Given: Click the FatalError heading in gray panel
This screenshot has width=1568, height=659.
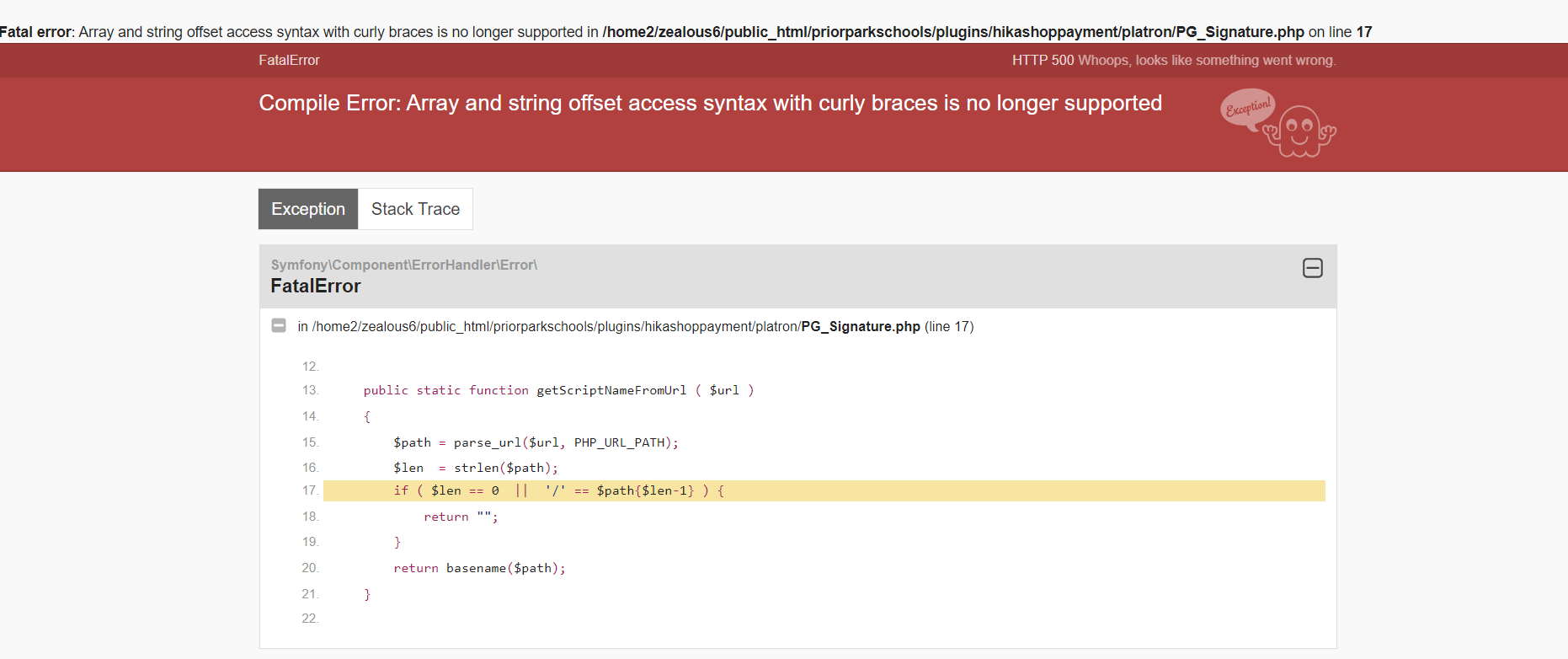Looking at the screenshot, I should [x=316, y=287].
